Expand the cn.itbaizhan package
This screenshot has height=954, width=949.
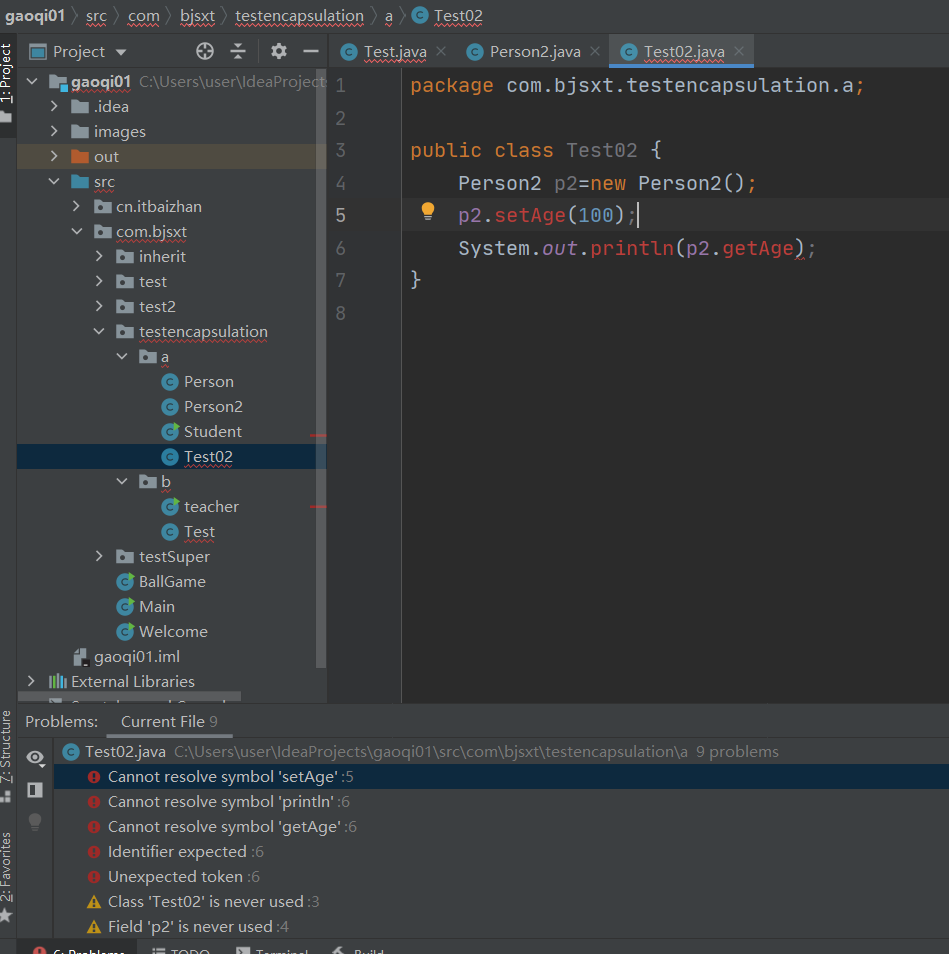click(x=77, y=206)
